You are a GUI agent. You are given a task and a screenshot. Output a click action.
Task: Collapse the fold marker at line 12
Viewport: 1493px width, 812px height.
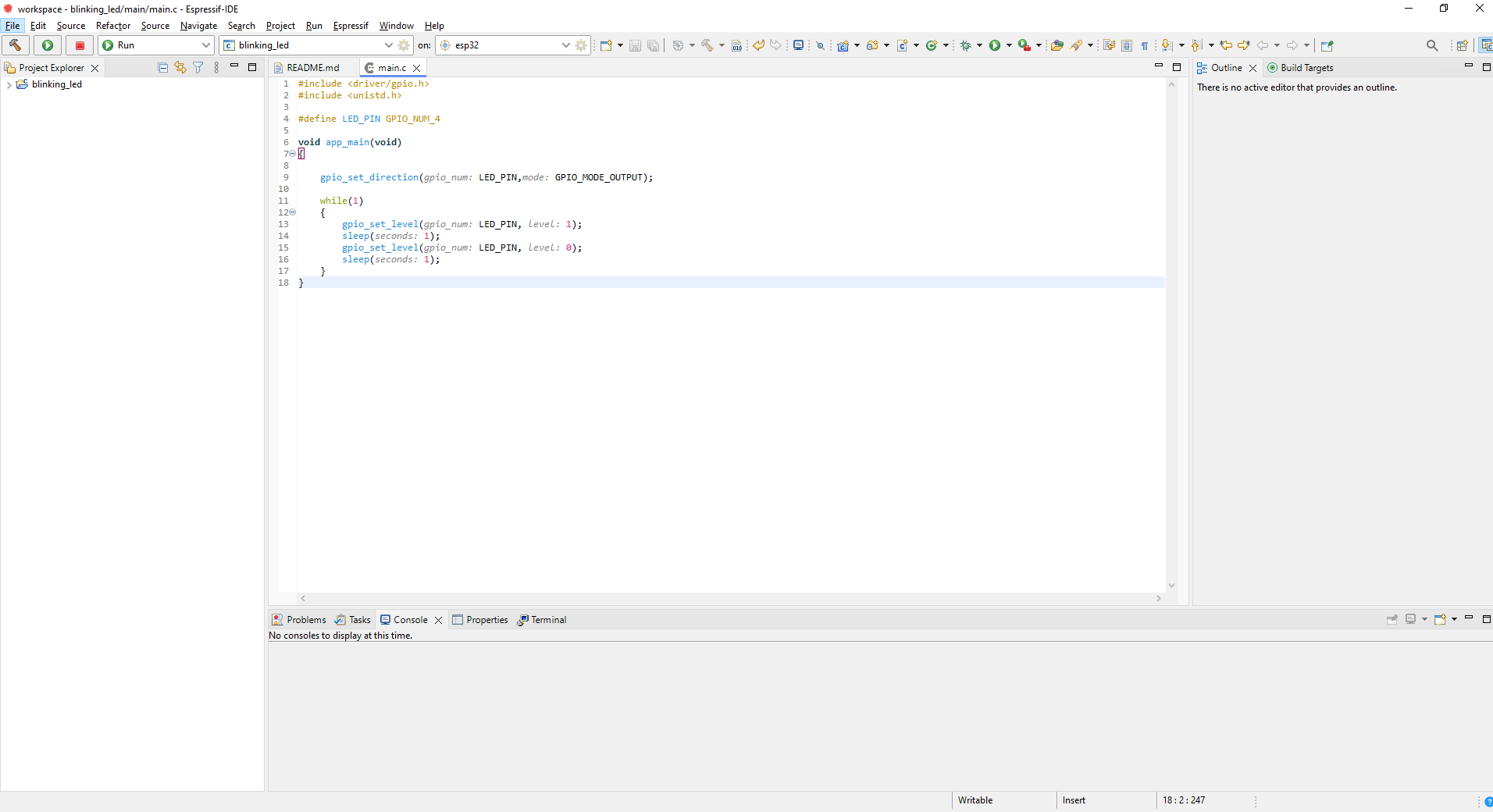click(293, 212)
